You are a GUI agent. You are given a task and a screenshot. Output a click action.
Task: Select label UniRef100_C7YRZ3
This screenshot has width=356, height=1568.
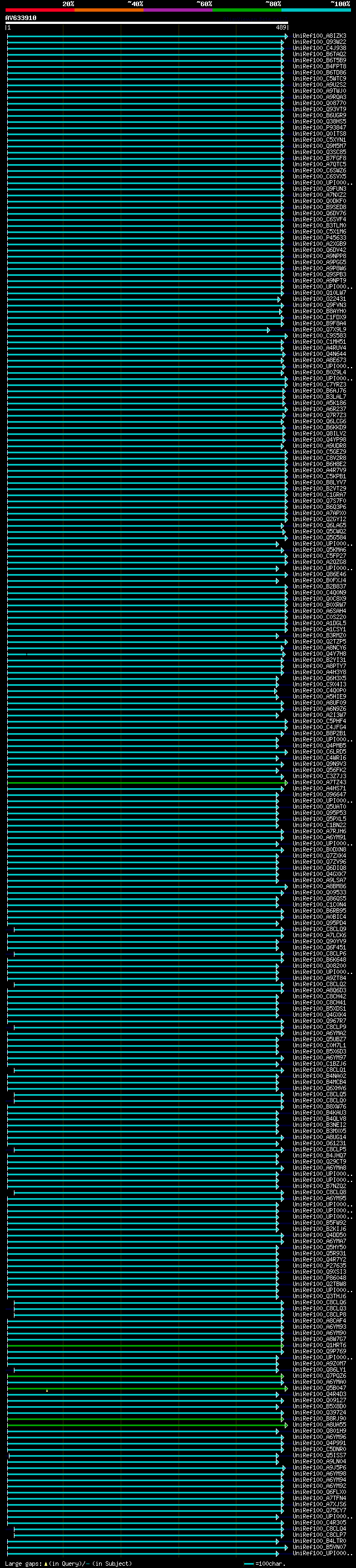coord(319,385)
